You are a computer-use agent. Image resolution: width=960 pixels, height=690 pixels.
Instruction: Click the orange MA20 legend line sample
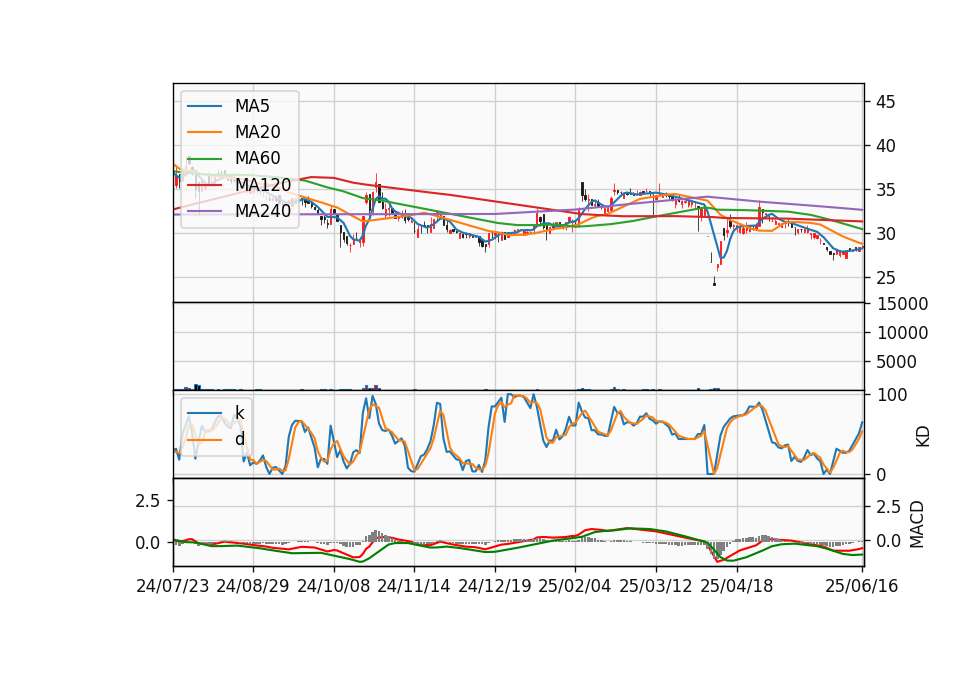204,132
